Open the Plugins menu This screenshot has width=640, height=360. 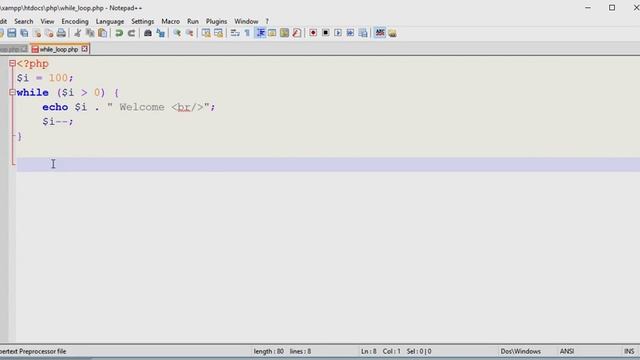[x=216, y=21]
